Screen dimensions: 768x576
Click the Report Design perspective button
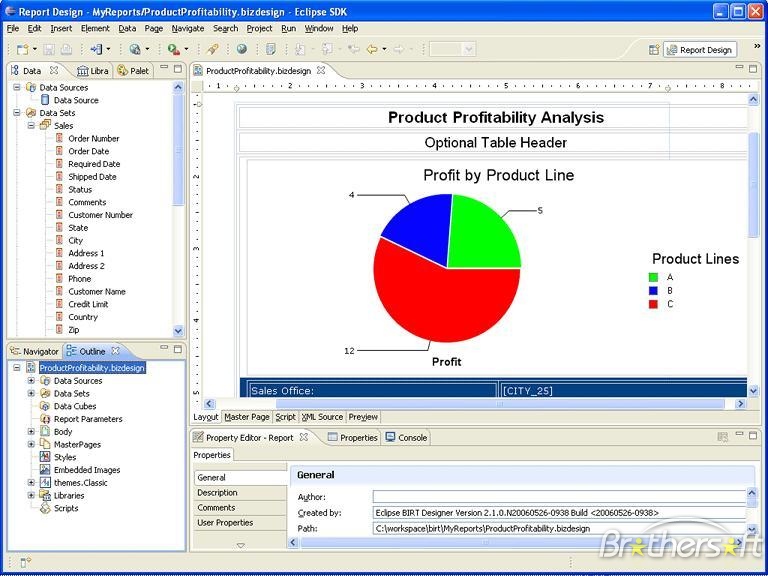(x=700, y=49)
